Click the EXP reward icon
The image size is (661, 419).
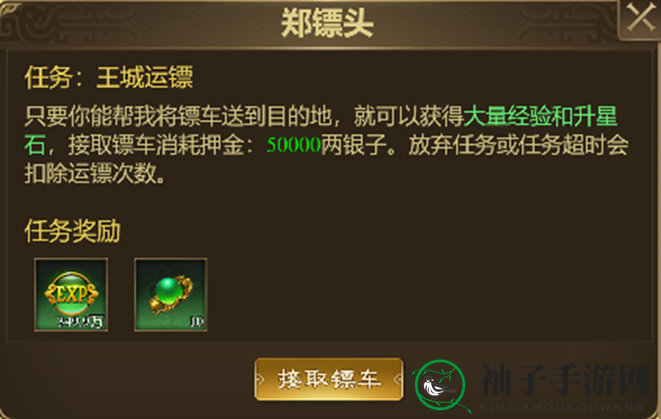click(71, 295)
